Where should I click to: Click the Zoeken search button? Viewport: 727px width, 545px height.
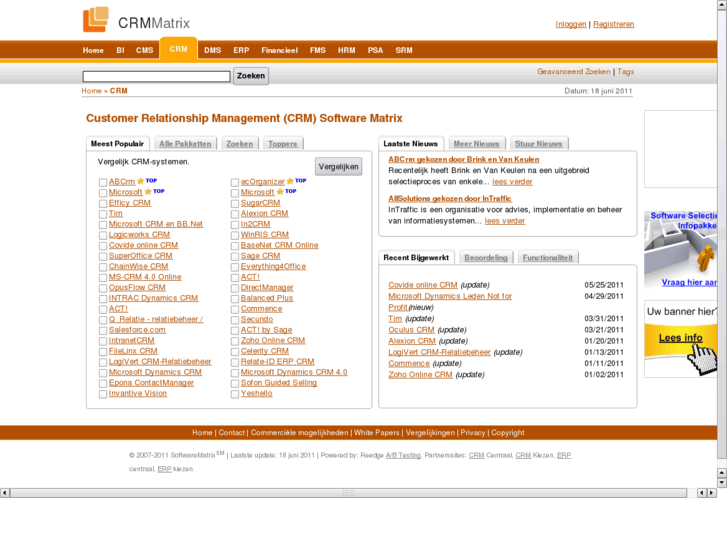(251, 76)
